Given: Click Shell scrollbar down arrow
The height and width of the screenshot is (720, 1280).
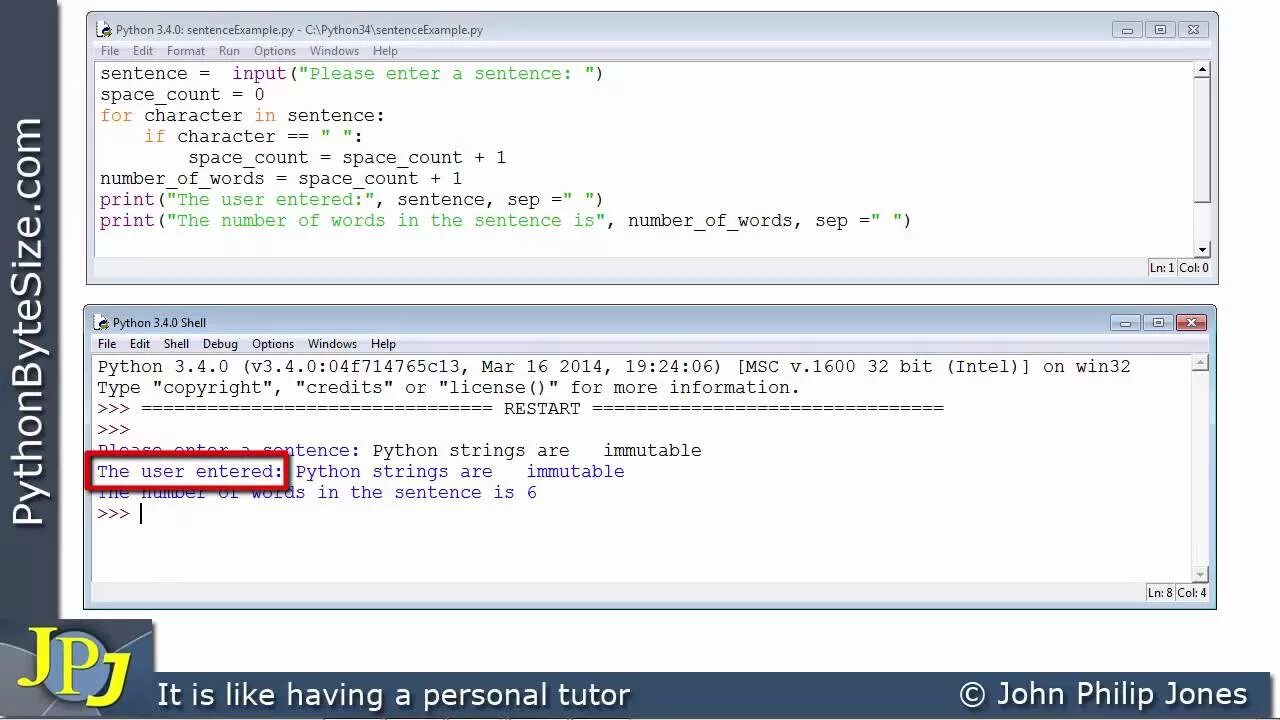Looking at the screenshot, I should click(1201, 574).
